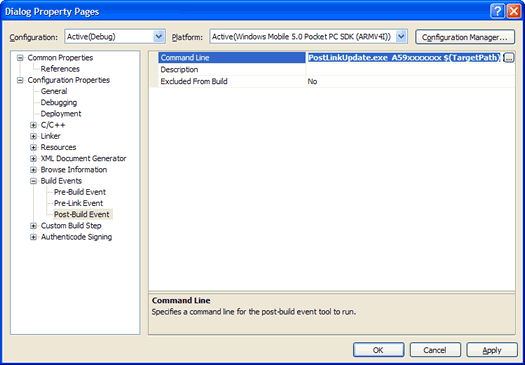The height and width of the screenshot is (365, 525).
Task: Expand the XML Document Generator node
Action: pyautogui.click(x=33, y=159)
